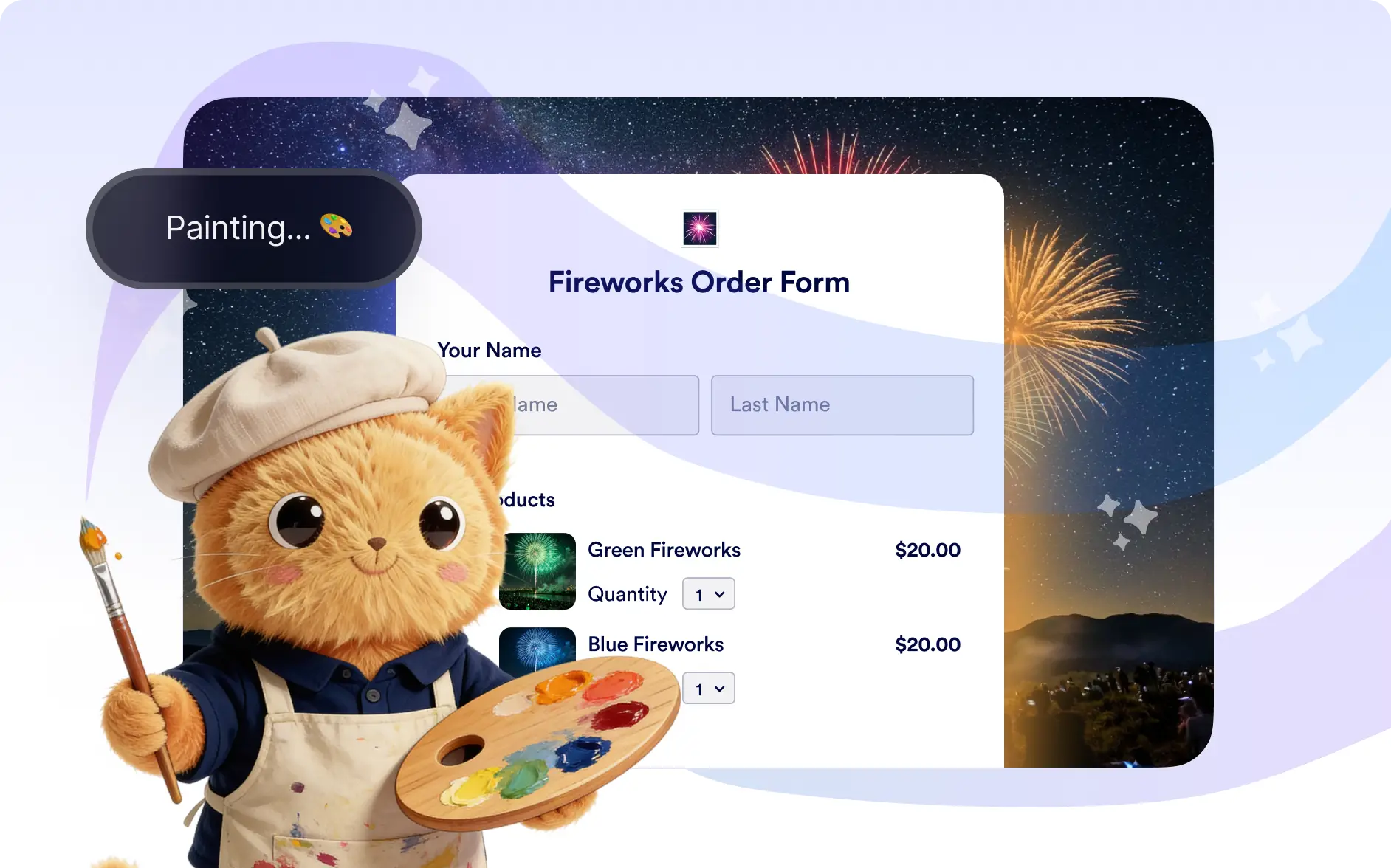Click the First Name input field
The width and height of the screenshot is (1391, 868).
[591, 405]
